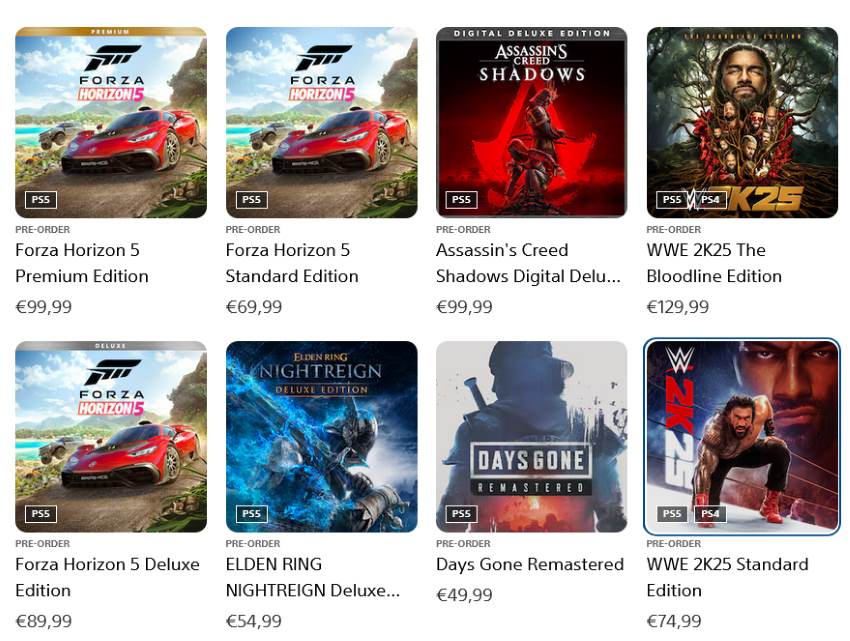Click the ELDEN RING NIGHTREIGN Deluxe title text
The height and width of the screenshot is (641, 850).
point(313,577)
